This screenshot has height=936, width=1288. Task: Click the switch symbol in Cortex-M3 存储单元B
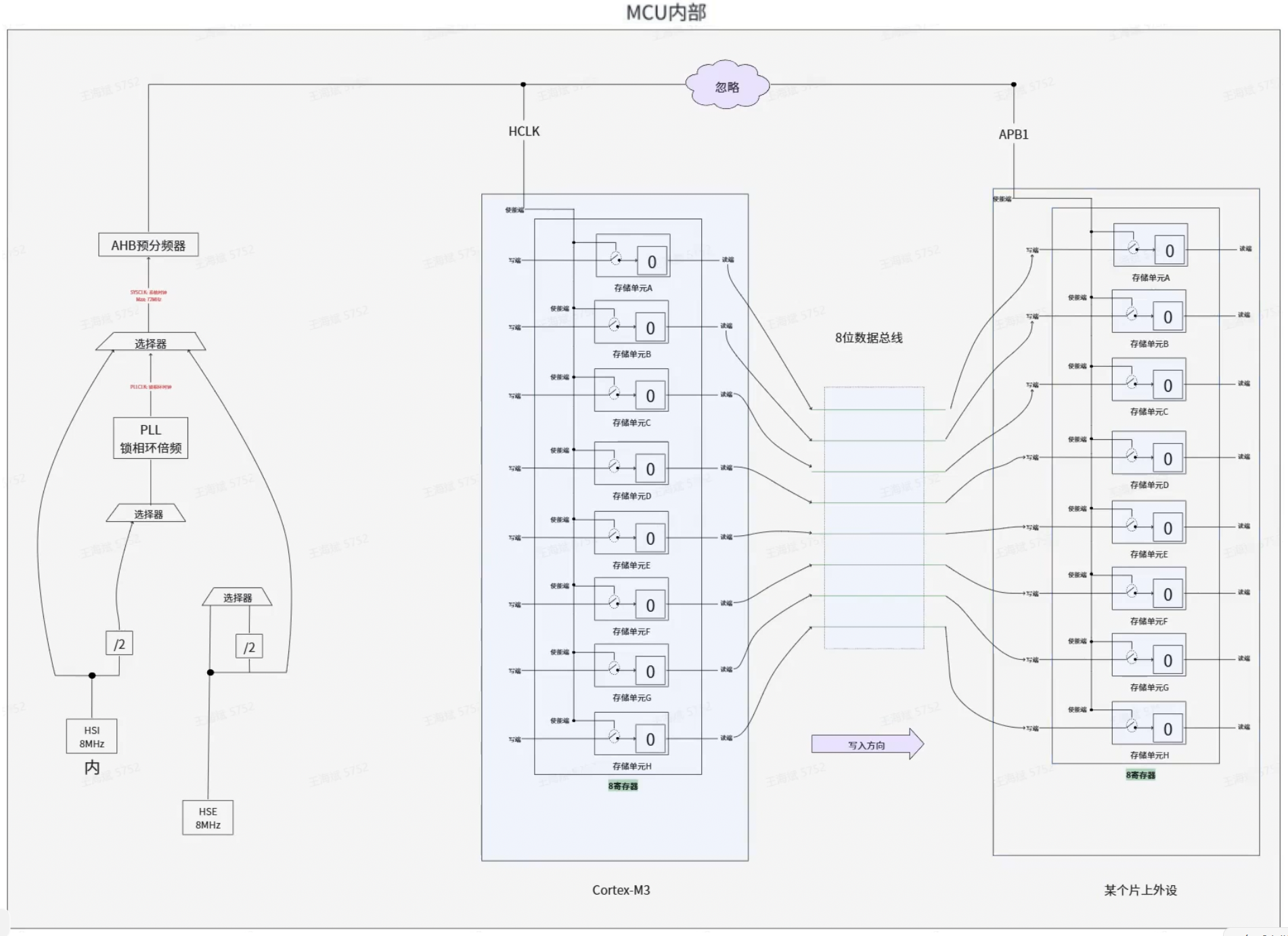point(614,325)
